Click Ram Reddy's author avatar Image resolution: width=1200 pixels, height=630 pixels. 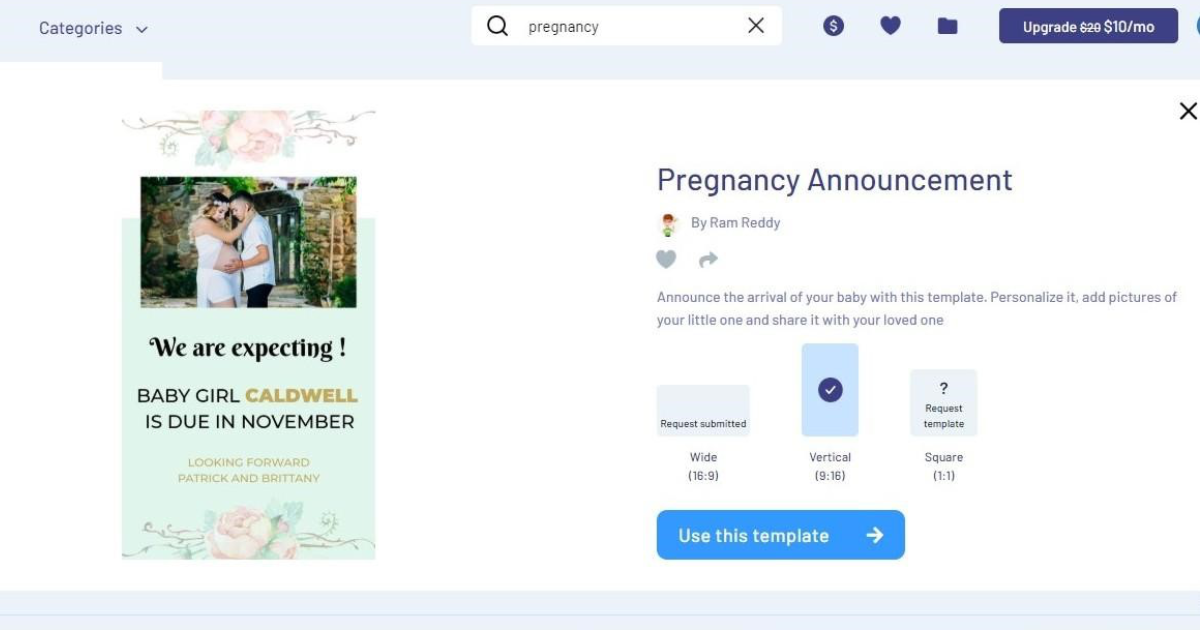coord(669,223)
